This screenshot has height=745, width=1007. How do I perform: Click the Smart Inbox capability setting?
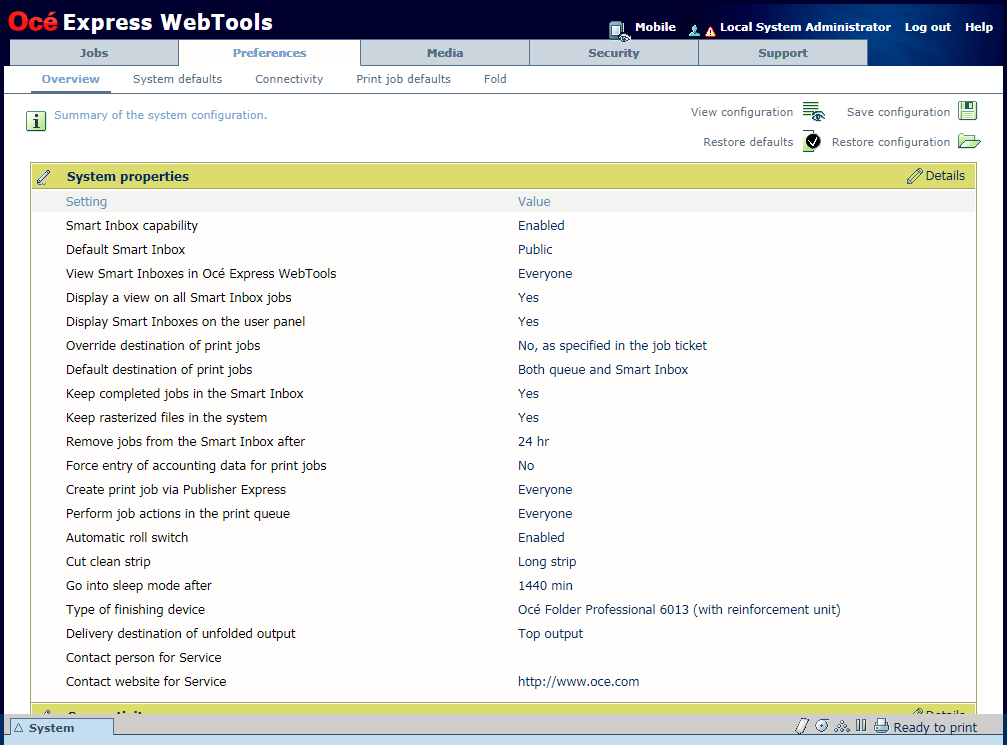coord(132,225)
